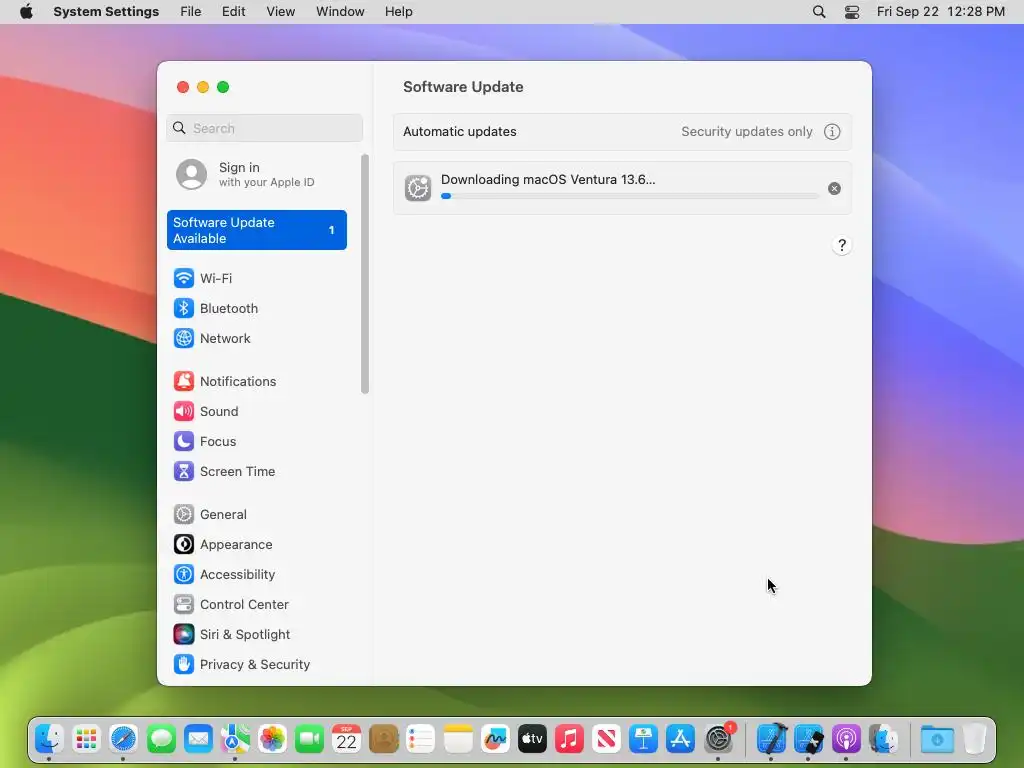Viewport: 1024px width, 768px height.
Task: Open the System Settings menu
Action: (106, 12)
